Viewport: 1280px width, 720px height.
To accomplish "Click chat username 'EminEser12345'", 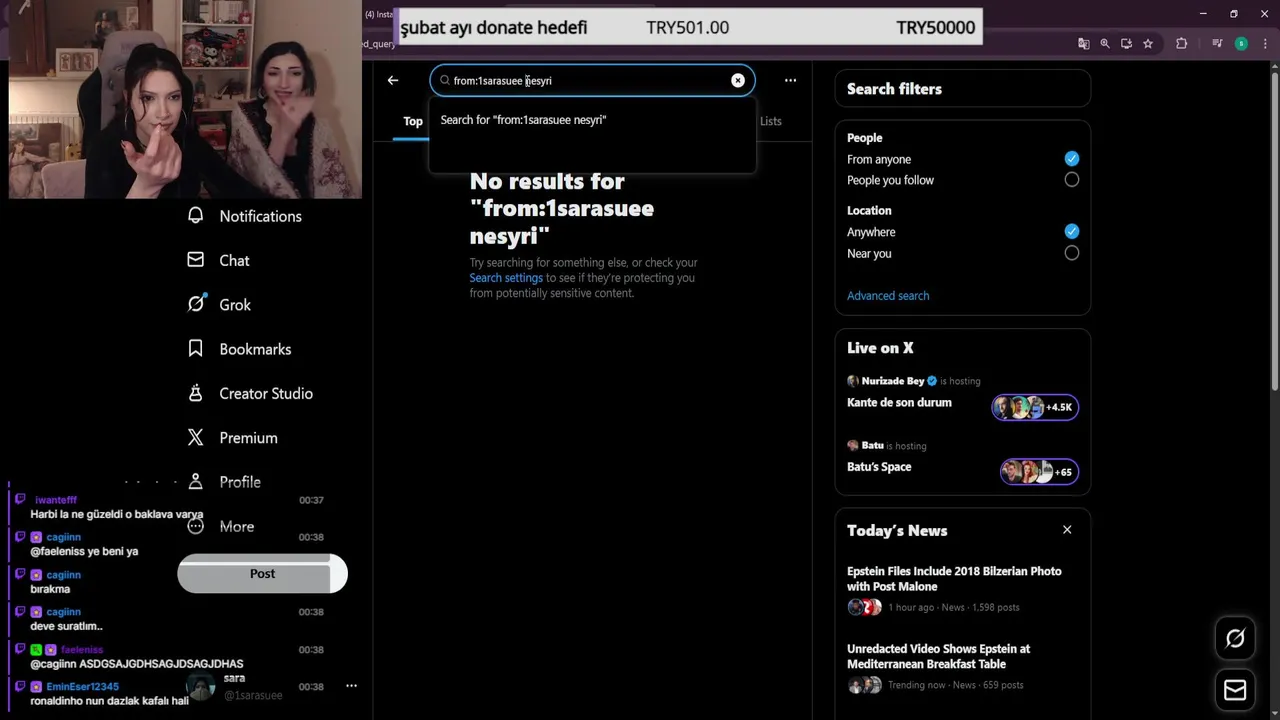I will [x=83, y=687].
